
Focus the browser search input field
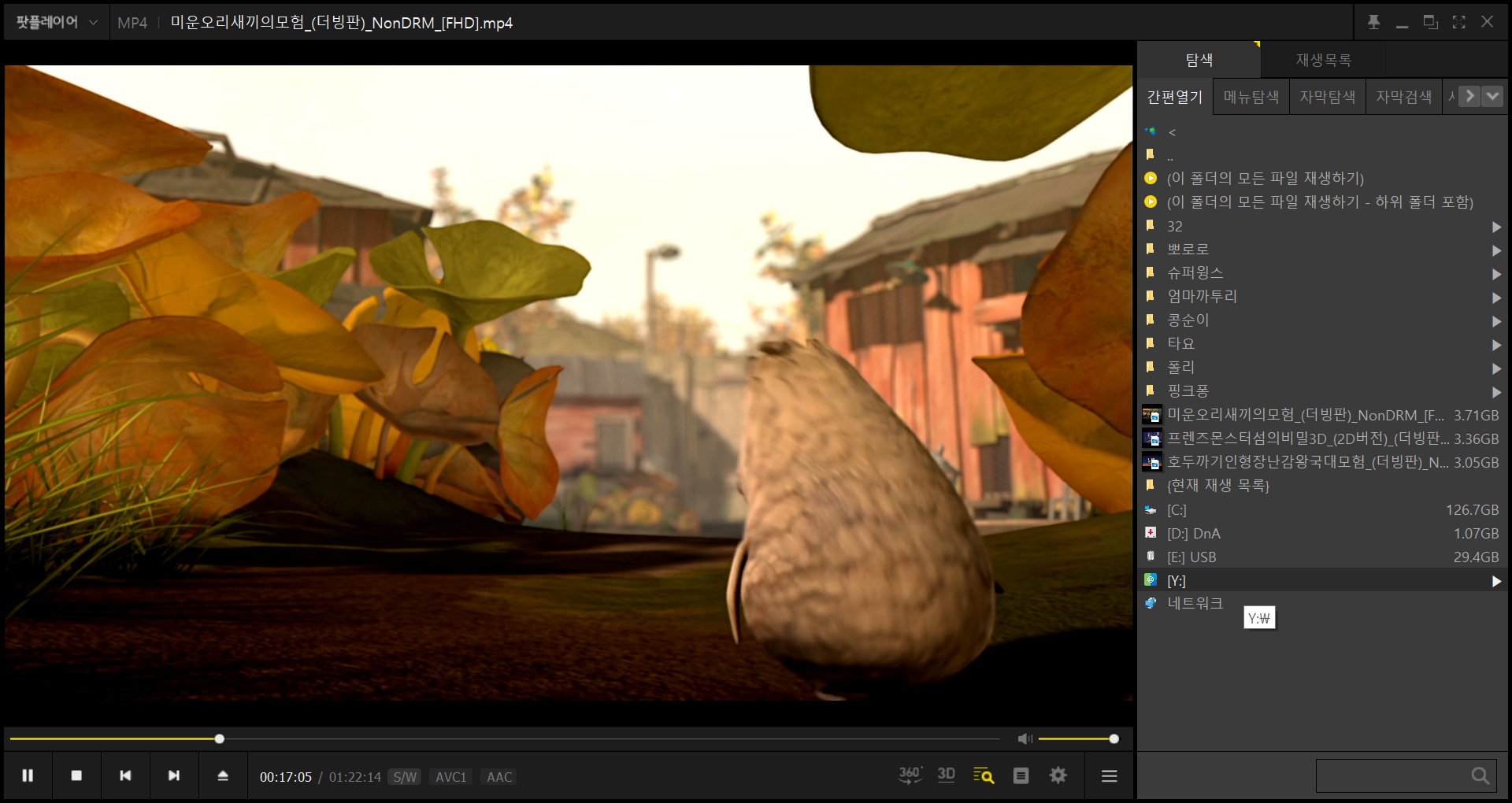click(x=1391, y=776)
